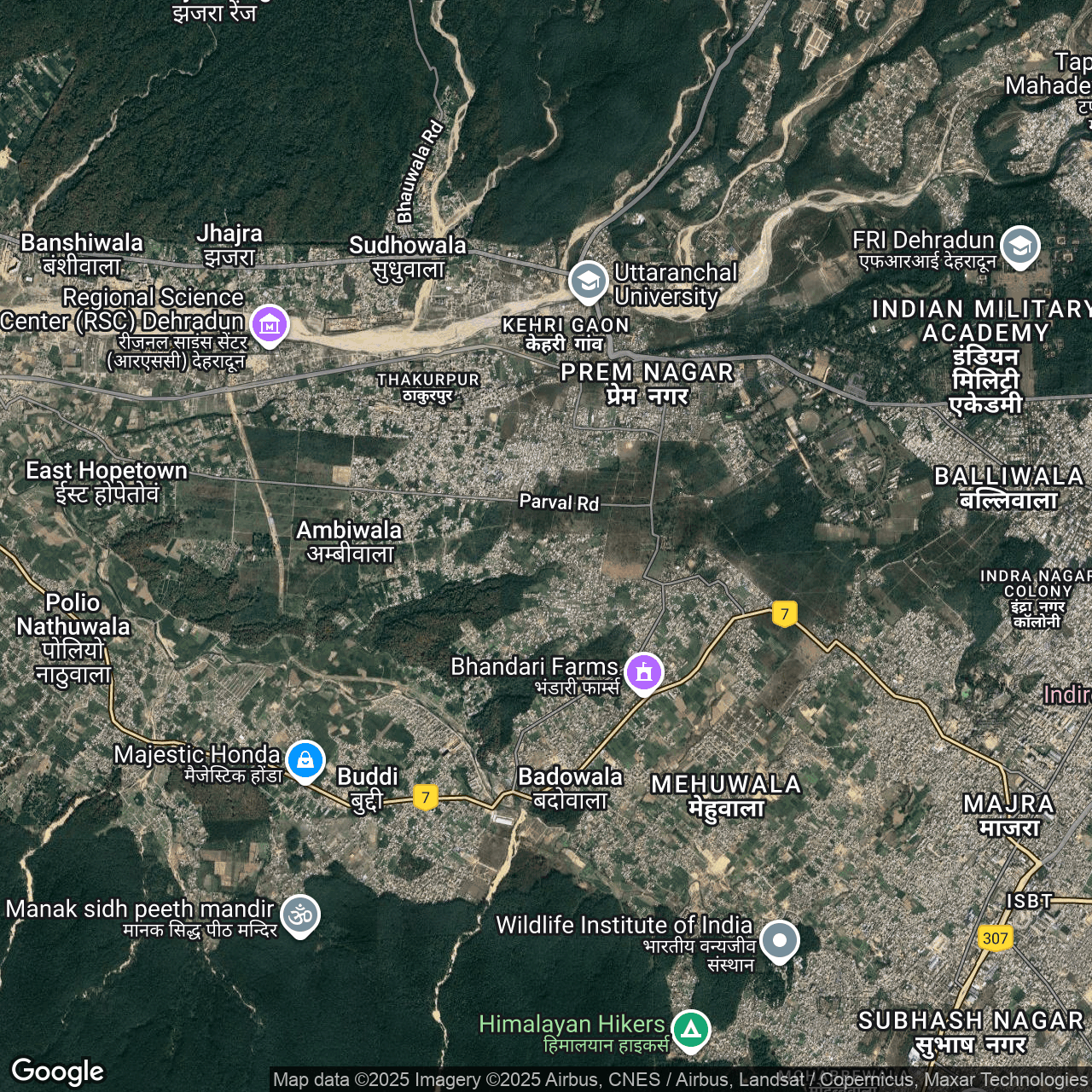Click the highway 307 route shield
The width and height of the screenshot is (1092, 1092).
[995, 938]
